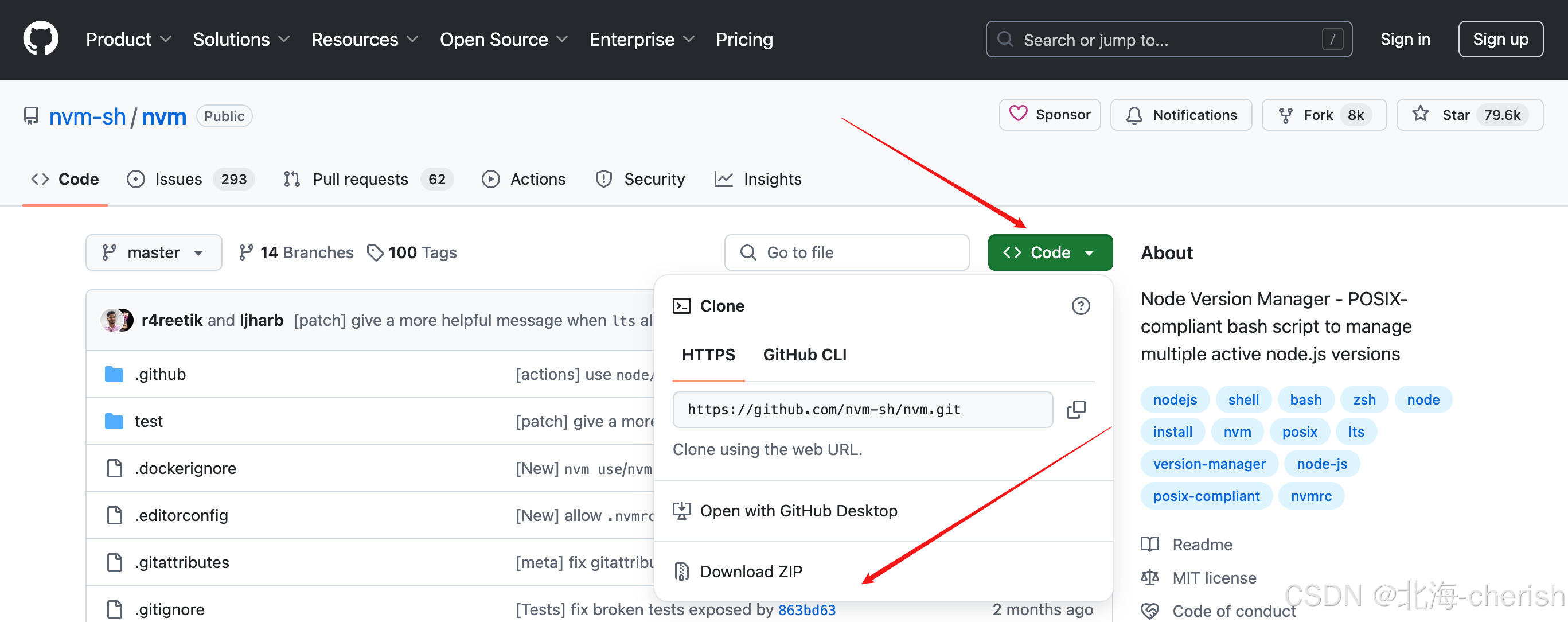Viewport: 1568px width, 622px height.
Task: Click the Fork button icon
Action: [1286, 115]
